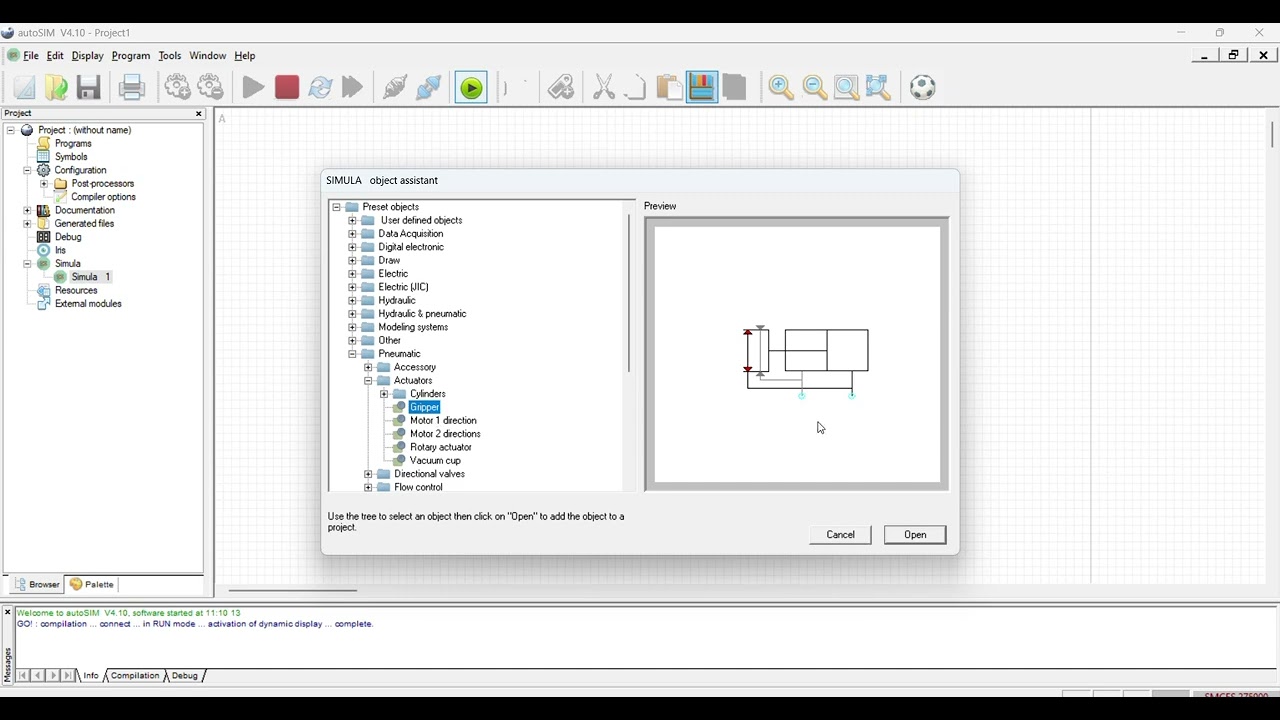The image size is (1280, 720).
Task: Select the Compilation messages tab
Action: 135,676
